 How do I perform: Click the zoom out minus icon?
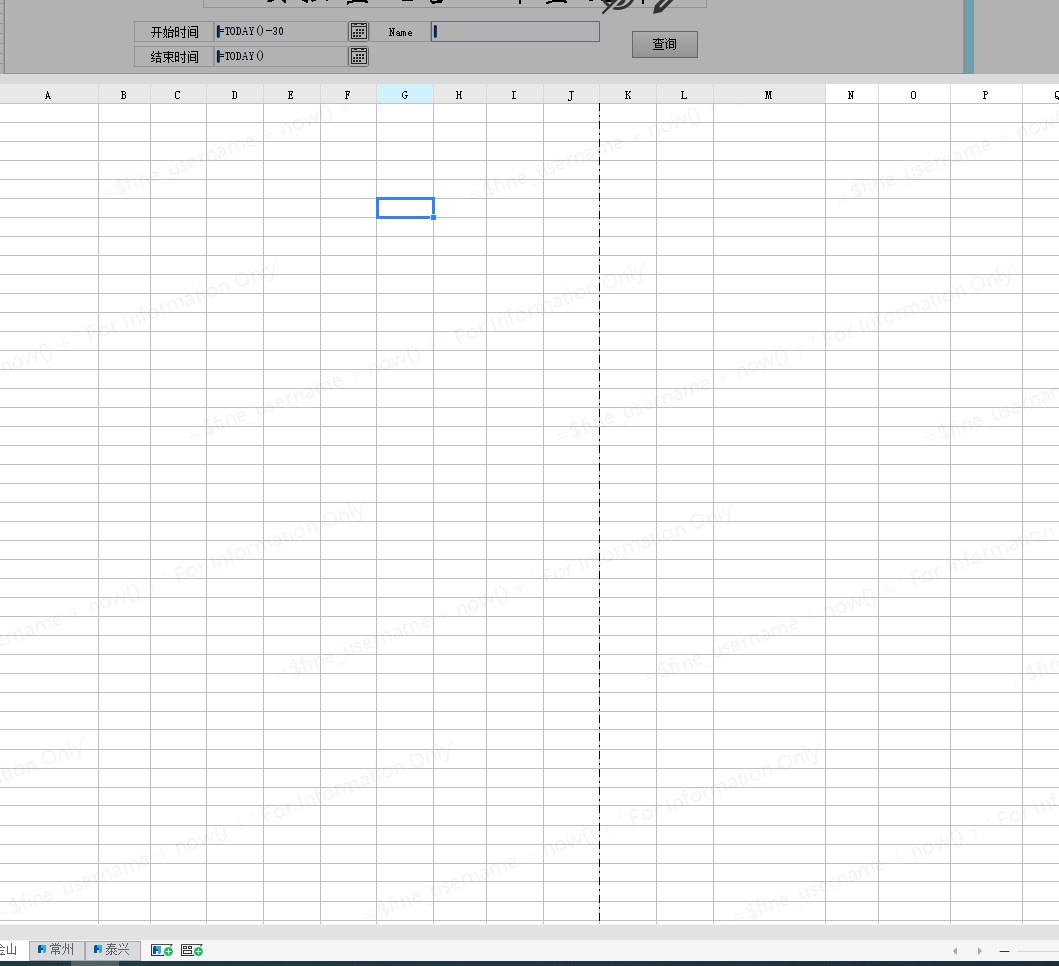click(1004, 951)
